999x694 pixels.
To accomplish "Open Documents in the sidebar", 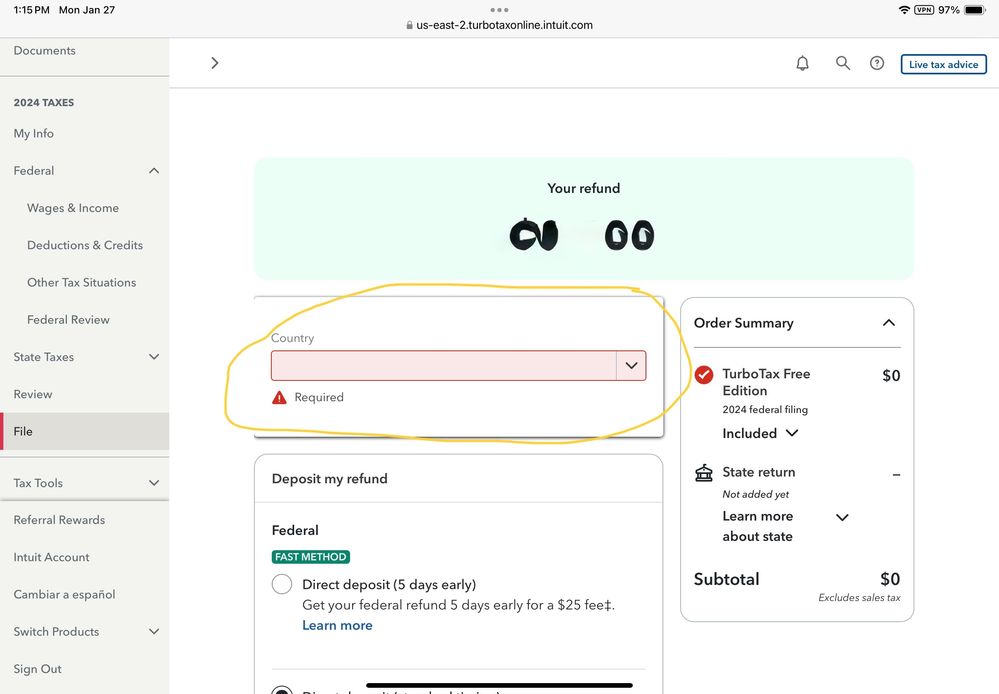I will [x=45, y=50].
